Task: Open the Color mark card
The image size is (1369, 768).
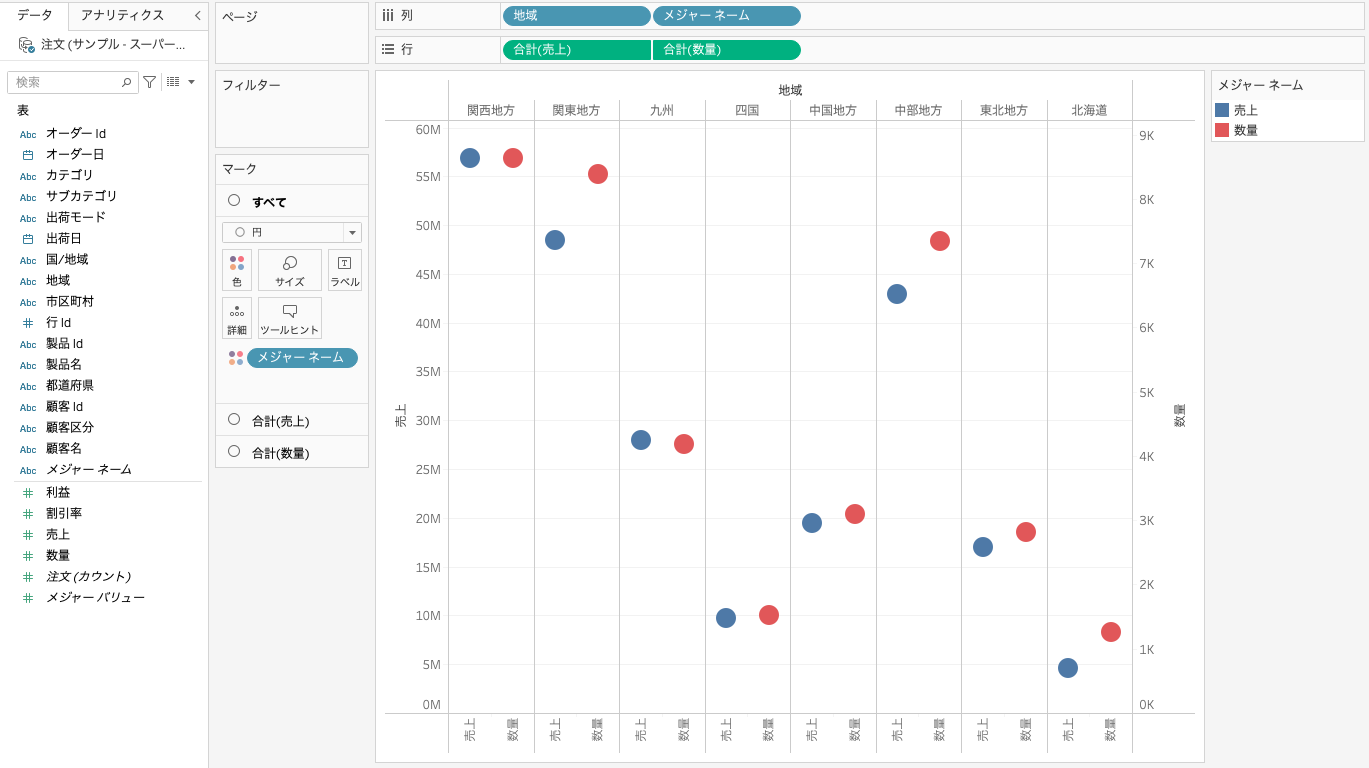Action: point(237,270)
